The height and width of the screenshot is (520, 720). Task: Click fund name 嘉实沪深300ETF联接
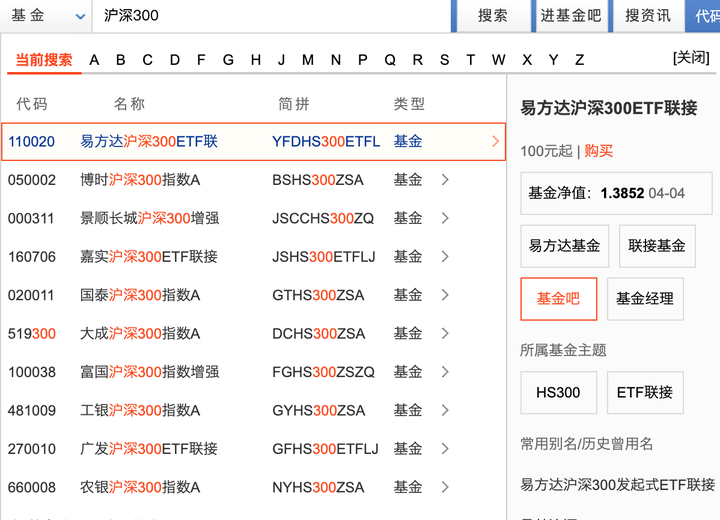coord(149,256)
